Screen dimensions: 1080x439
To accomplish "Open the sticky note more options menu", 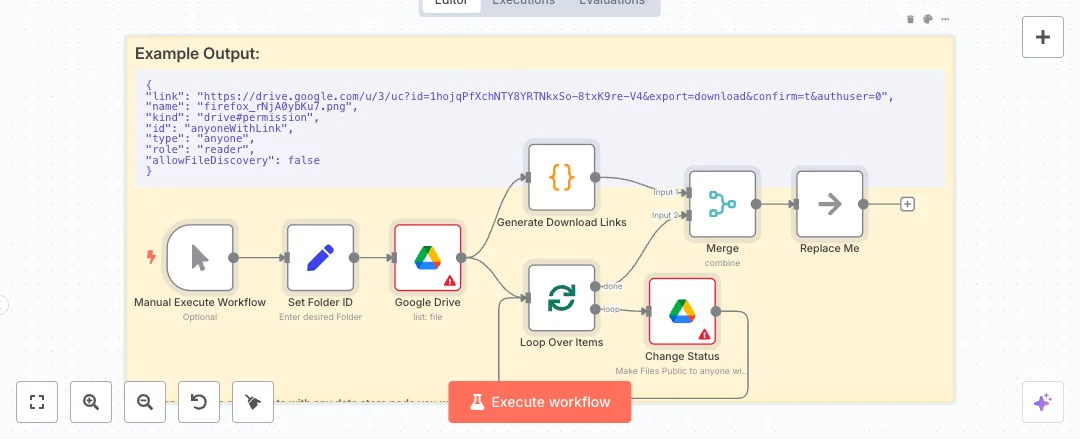I will coord(945,19).
